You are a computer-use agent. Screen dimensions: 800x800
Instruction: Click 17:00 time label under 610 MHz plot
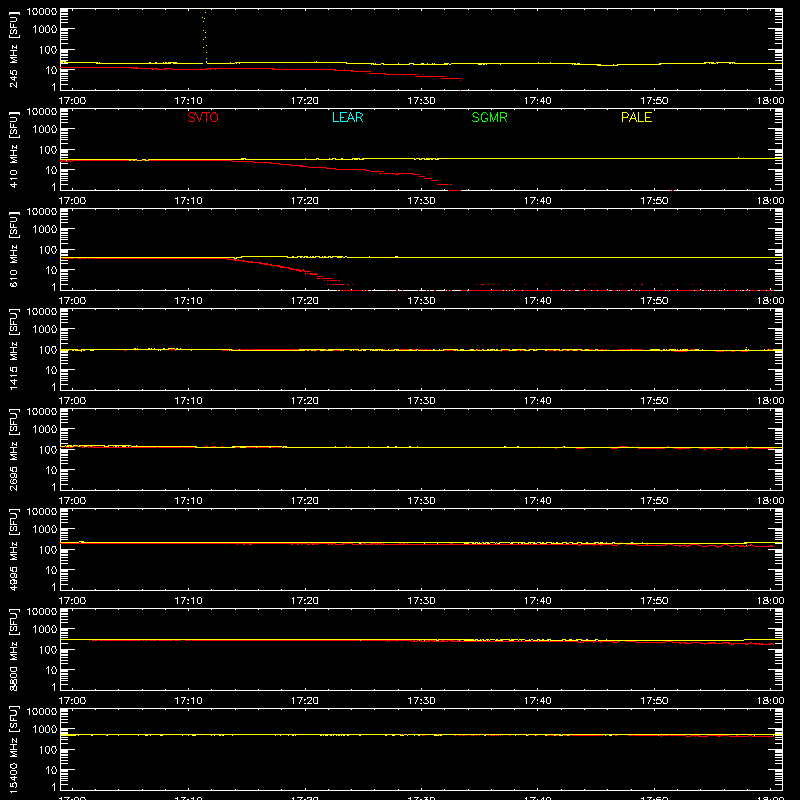(x=72, y=301)
